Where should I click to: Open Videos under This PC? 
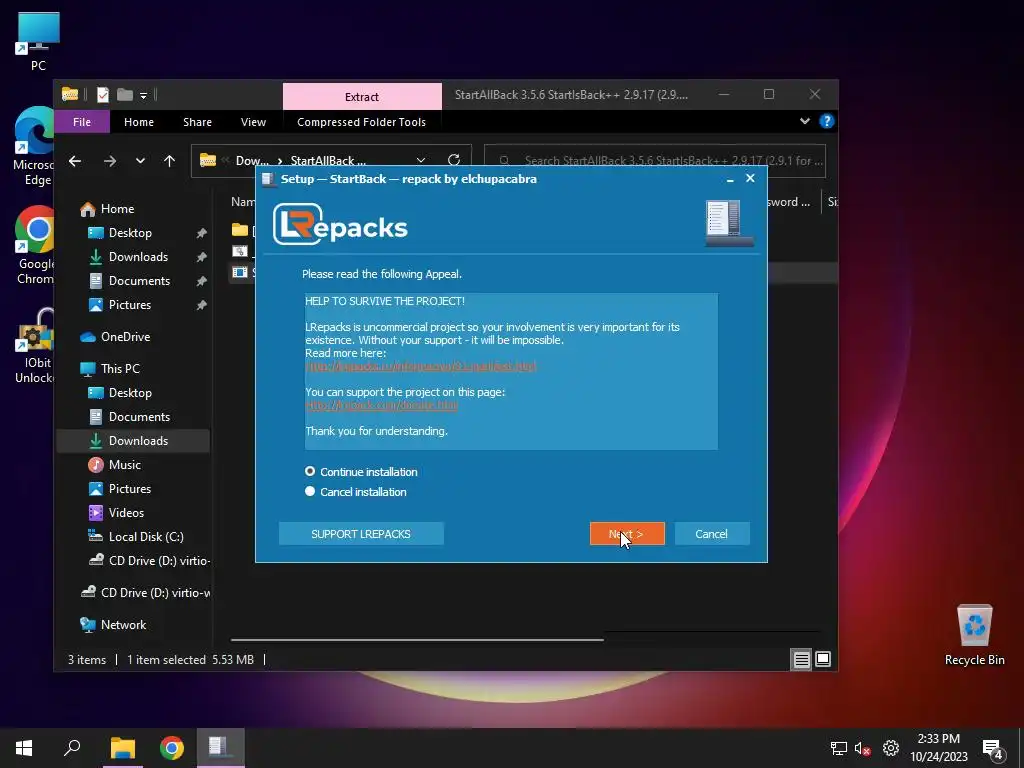click(x=126, y=513)
